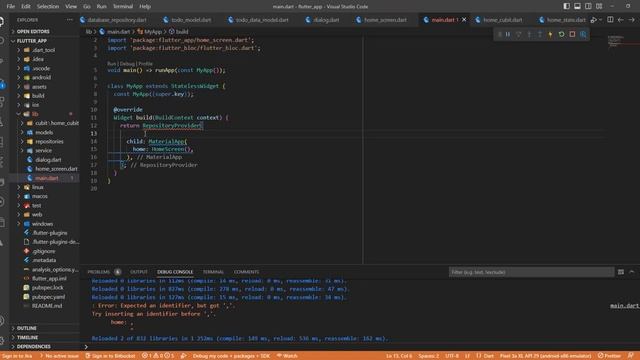640x360 pixels.
Task: Navigate forward with right arrow
Action: pos(631,20)
